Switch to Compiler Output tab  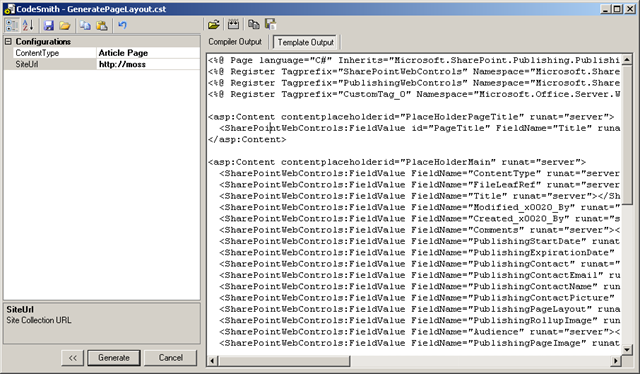coord(235,42)
